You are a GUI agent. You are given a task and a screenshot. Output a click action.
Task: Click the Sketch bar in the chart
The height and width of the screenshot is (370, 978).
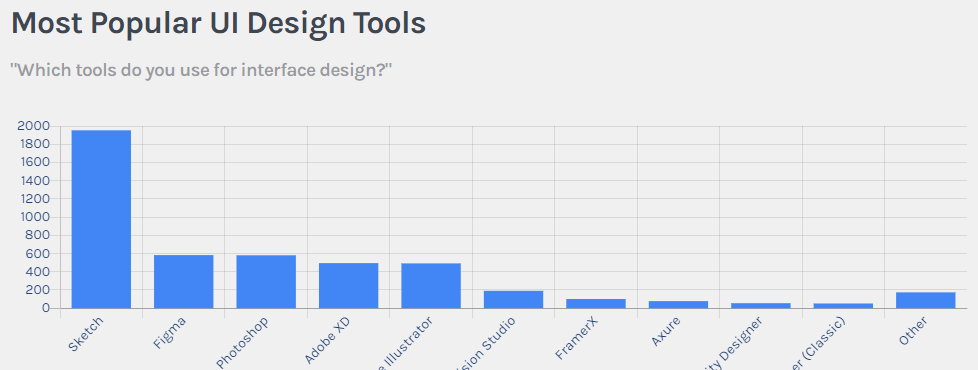coord(101,219)
